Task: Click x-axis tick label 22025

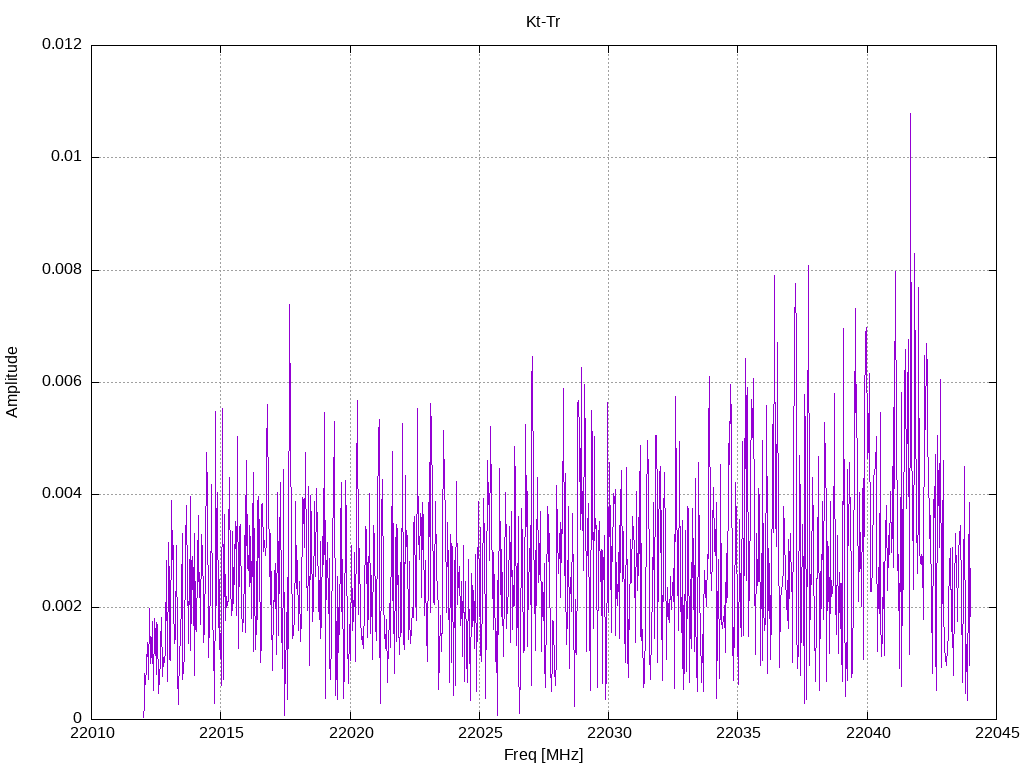Action: click(479, 733)
